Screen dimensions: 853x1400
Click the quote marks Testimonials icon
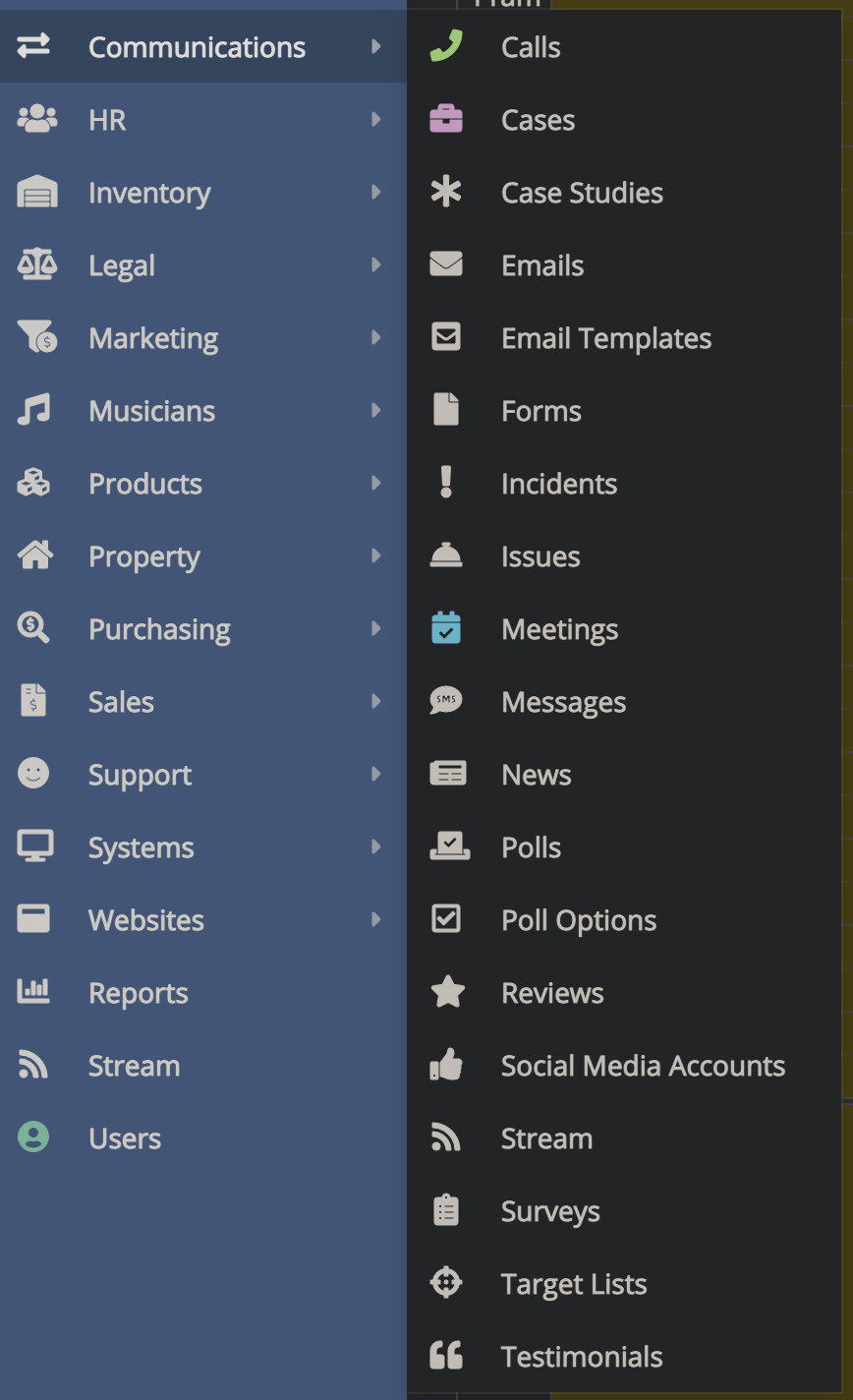[446, 1356]
